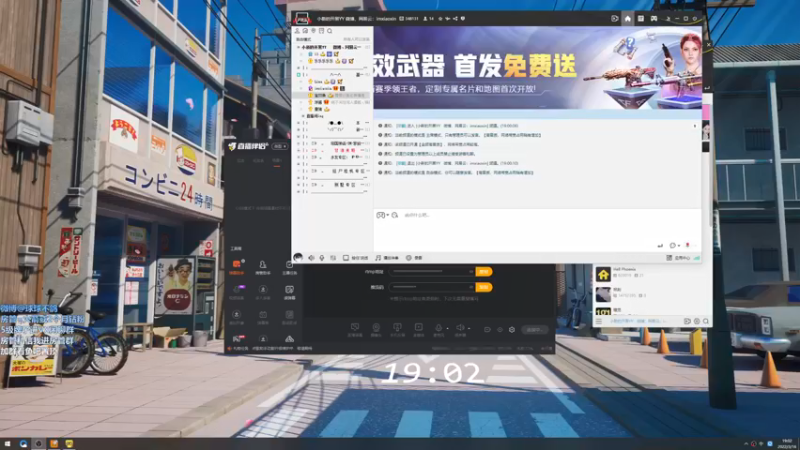Click the Home icon in YY title bar
The width and height of the screenshot is (800, 450).
point(628,18)
